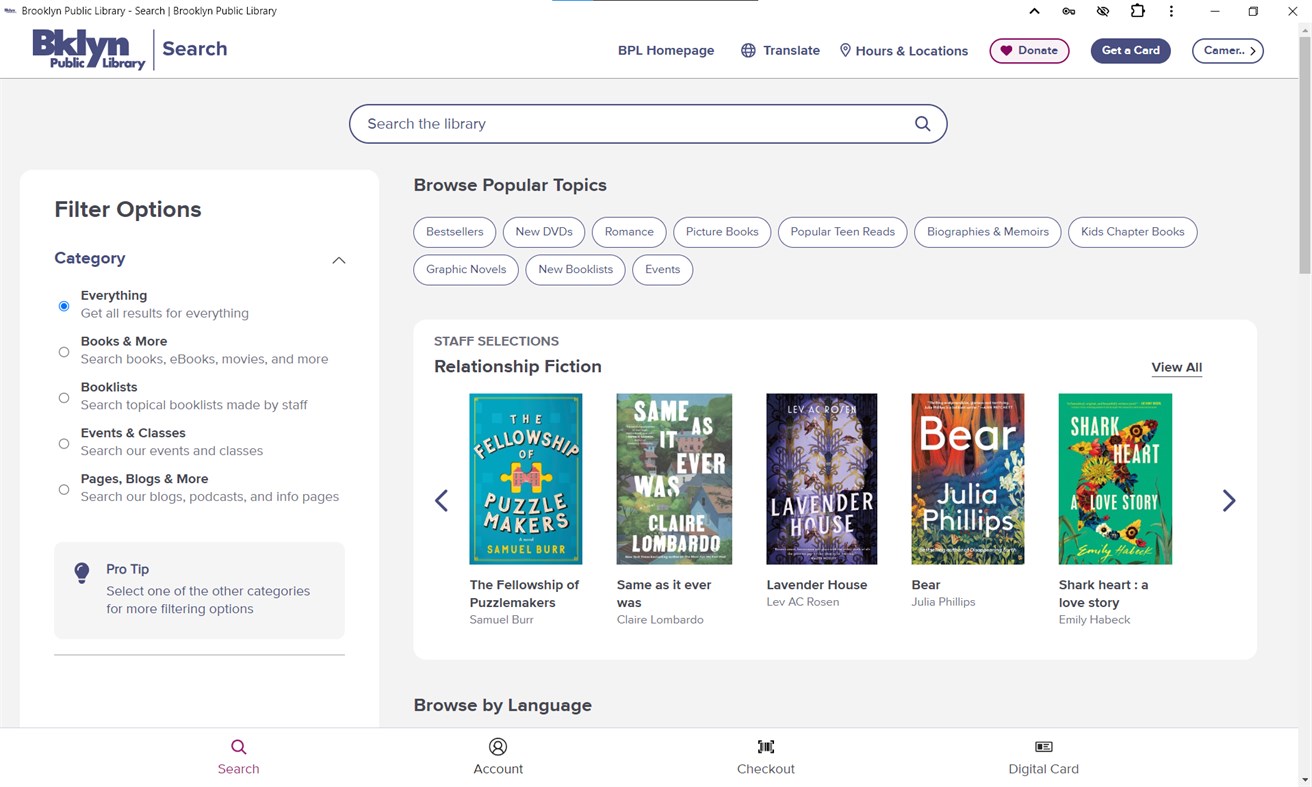
Task: Collapse the Category filter section
Action: [338, 260]
